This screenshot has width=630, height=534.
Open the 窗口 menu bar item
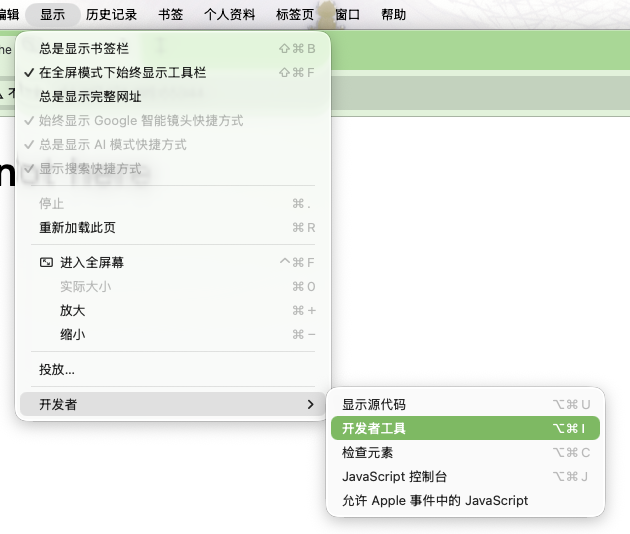(348, 15)
